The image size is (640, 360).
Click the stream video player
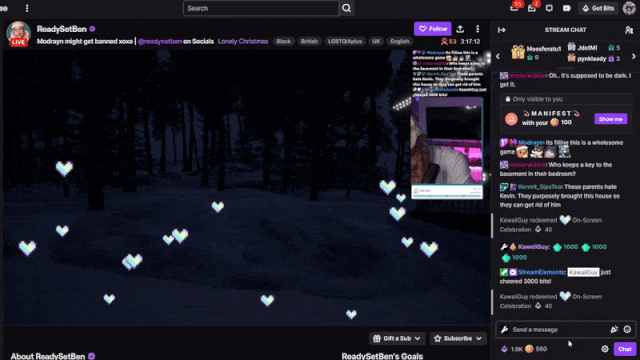pyautogui.click(x=247, y=188)
